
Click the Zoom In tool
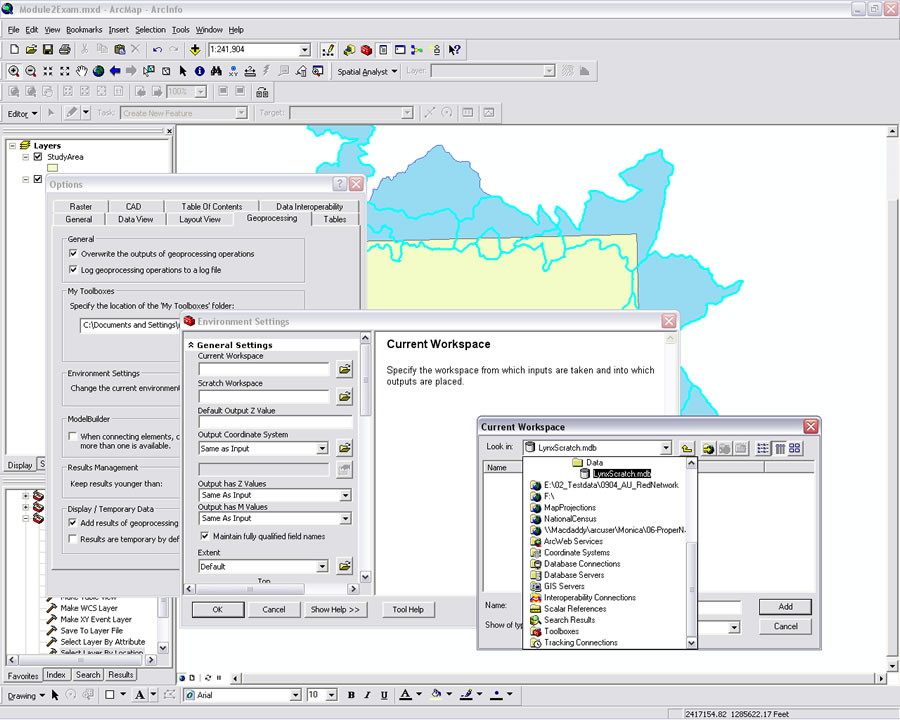click(14, 71)
